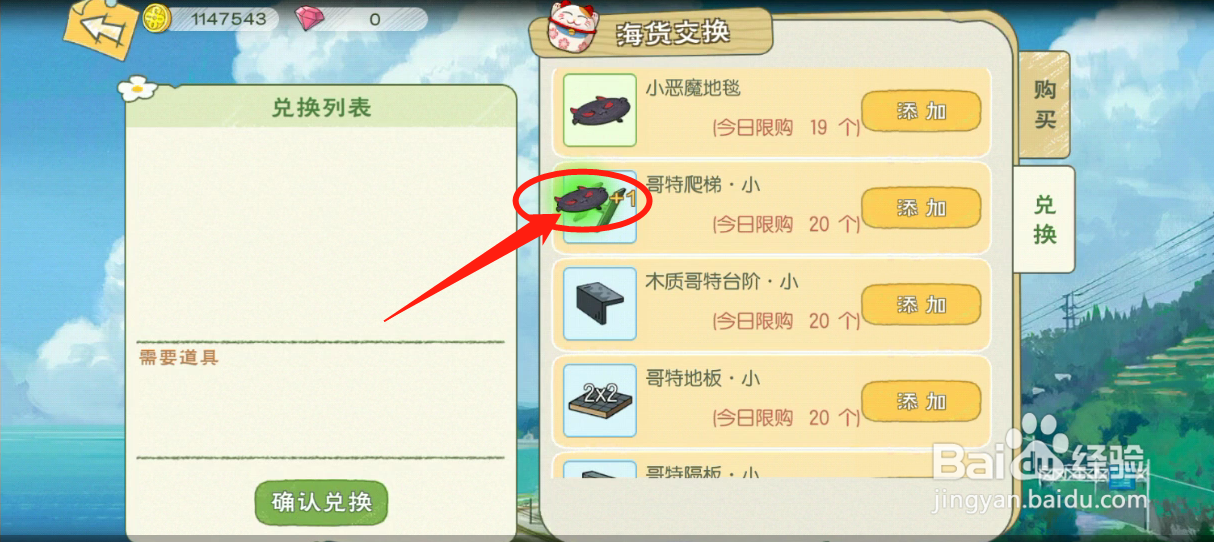Select the 哥特爬梯·小 item icon
This screenshot has width=1214, height=542.
tap(600, 207)
